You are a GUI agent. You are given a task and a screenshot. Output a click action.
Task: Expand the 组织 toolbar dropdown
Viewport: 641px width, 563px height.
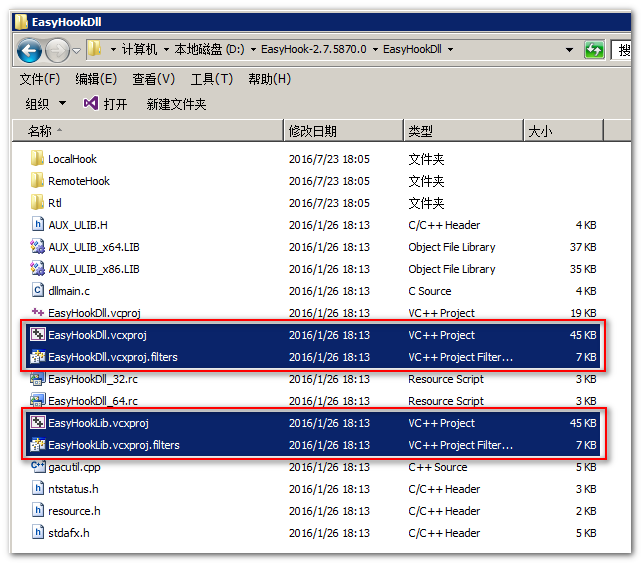point(45,104)
